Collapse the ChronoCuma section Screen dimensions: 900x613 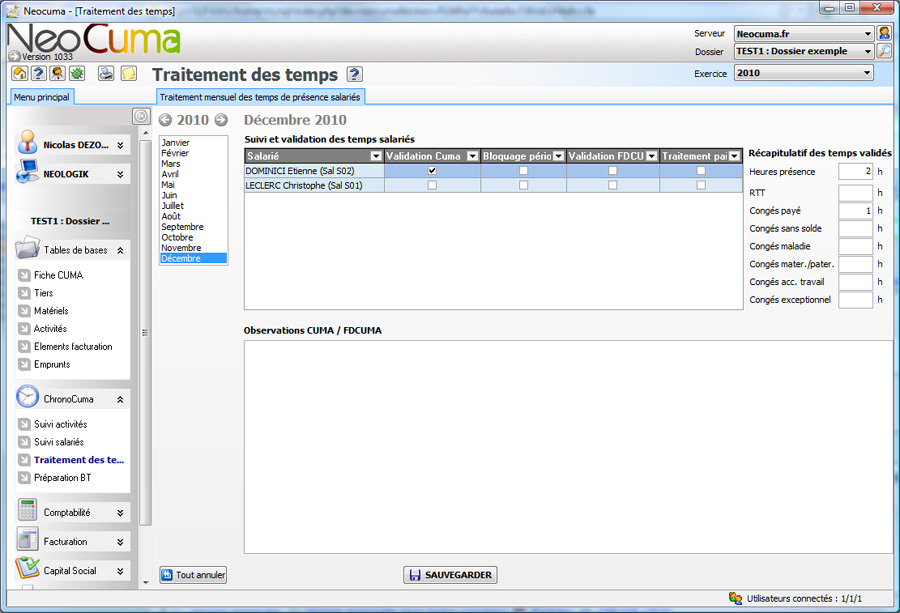[x=120, y=399]
